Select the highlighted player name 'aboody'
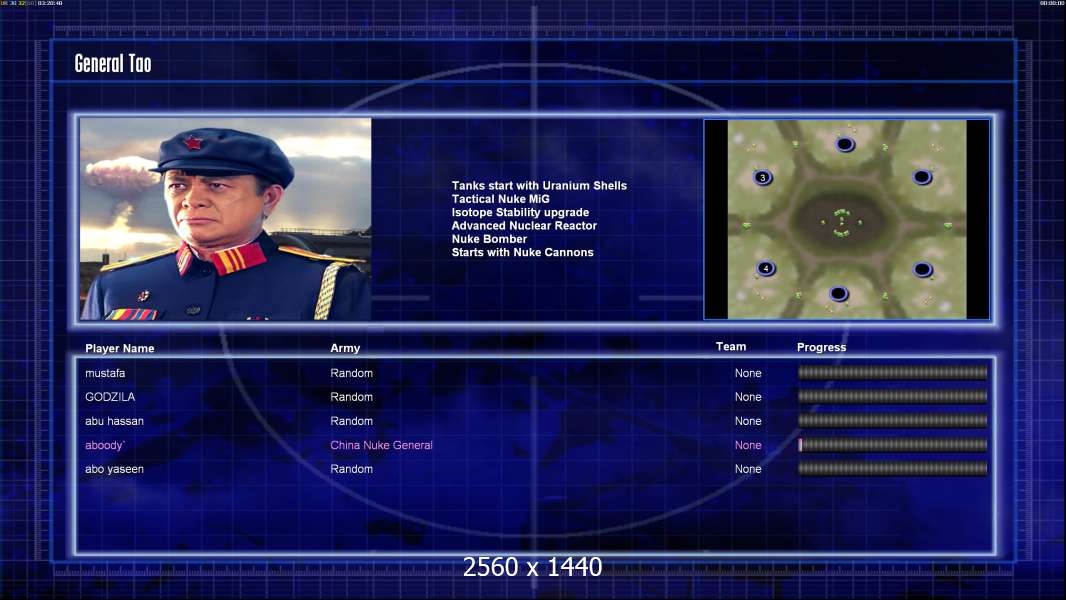 click(x=105, y=445)
